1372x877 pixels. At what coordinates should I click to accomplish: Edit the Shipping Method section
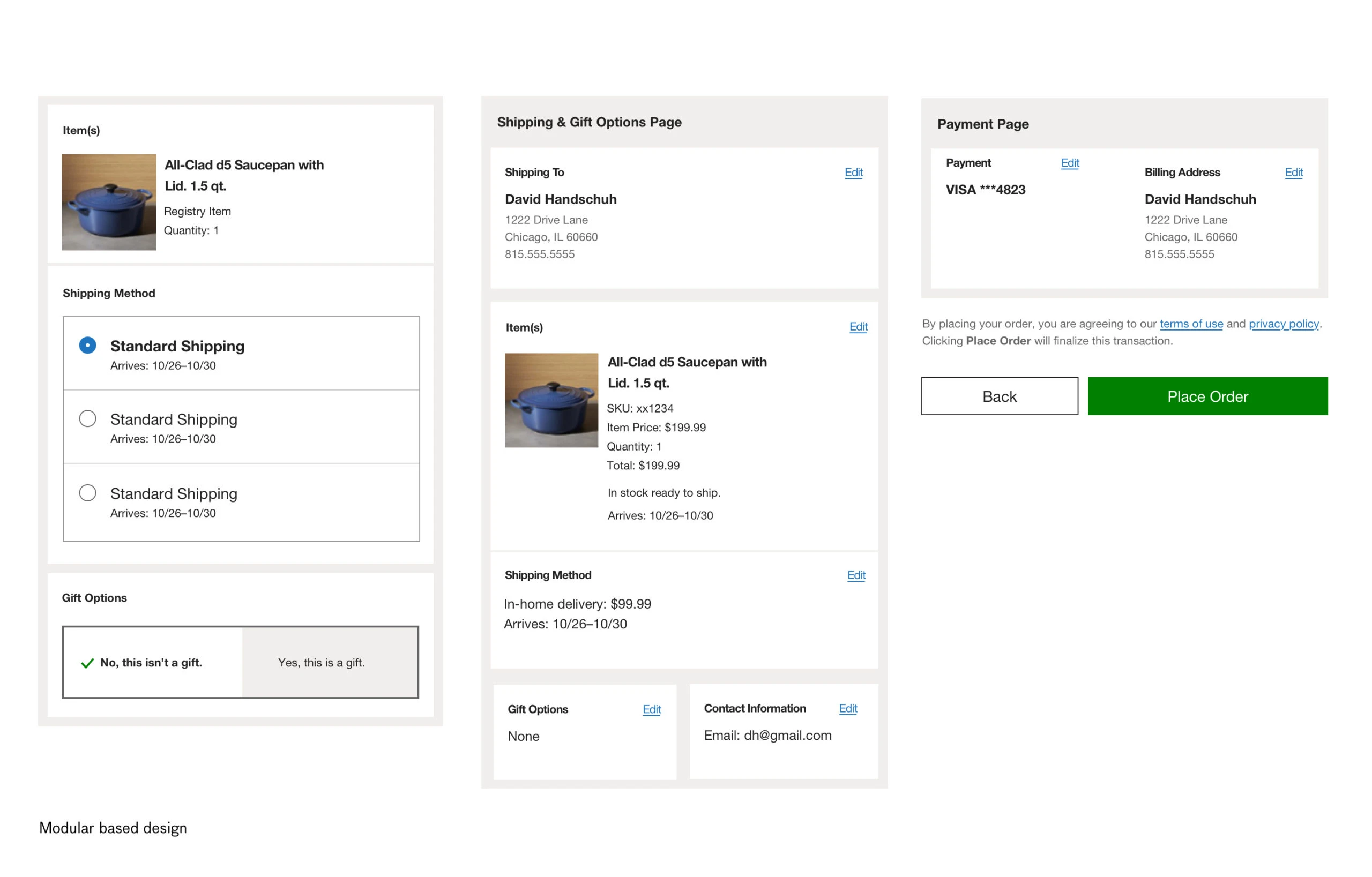click(x=856, y=575)
